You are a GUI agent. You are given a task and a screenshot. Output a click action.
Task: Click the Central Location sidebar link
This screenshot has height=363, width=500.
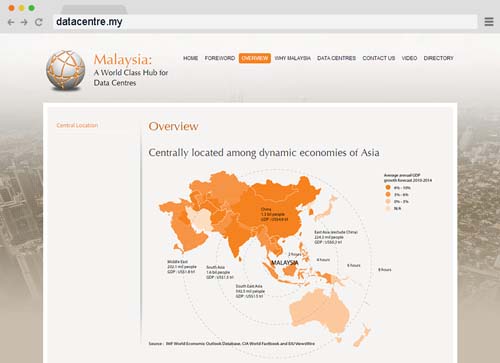click(77, 125)
